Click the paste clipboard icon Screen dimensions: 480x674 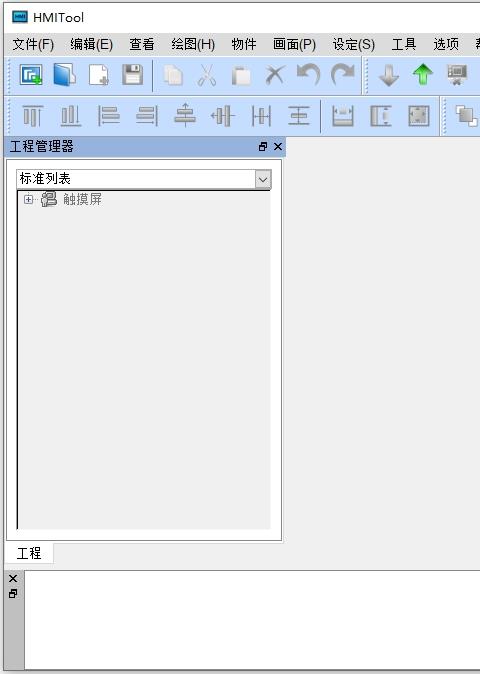click(x=241, y=75)
